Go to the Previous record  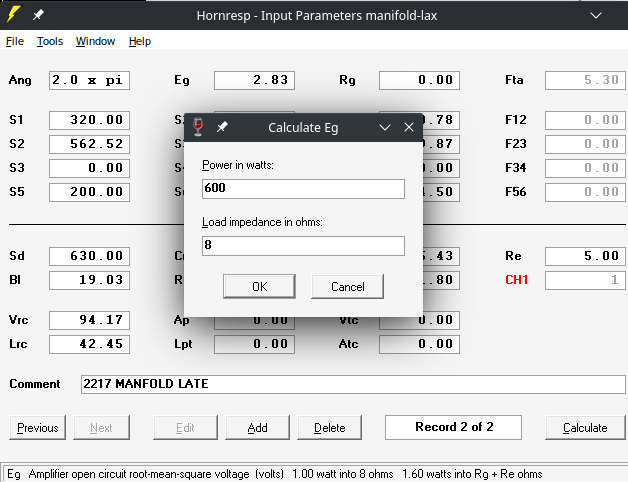(x=38, y=428)
